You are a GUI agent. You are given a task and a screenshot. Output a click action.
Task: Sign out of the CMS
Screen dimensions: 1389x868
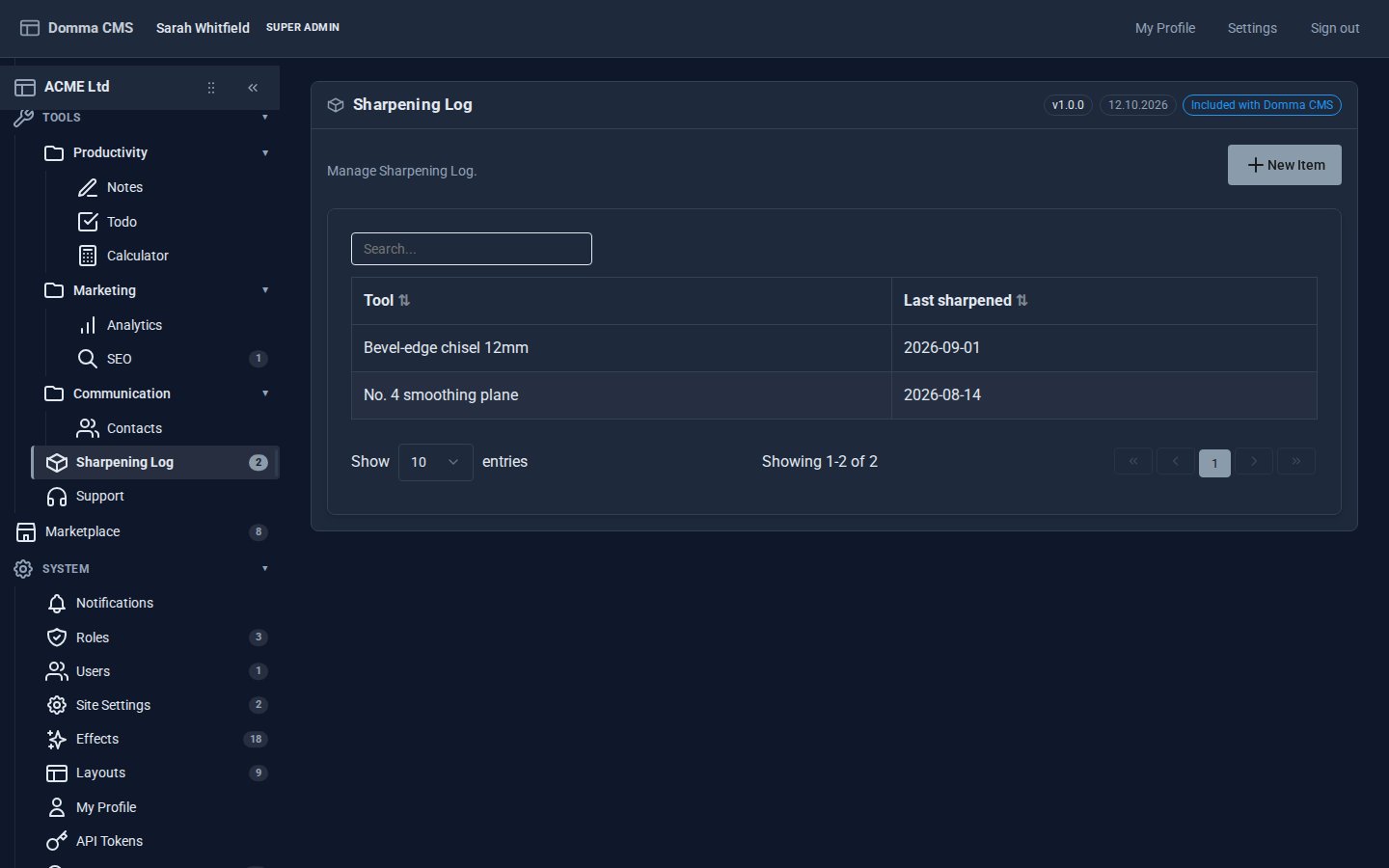point(1335,28)
